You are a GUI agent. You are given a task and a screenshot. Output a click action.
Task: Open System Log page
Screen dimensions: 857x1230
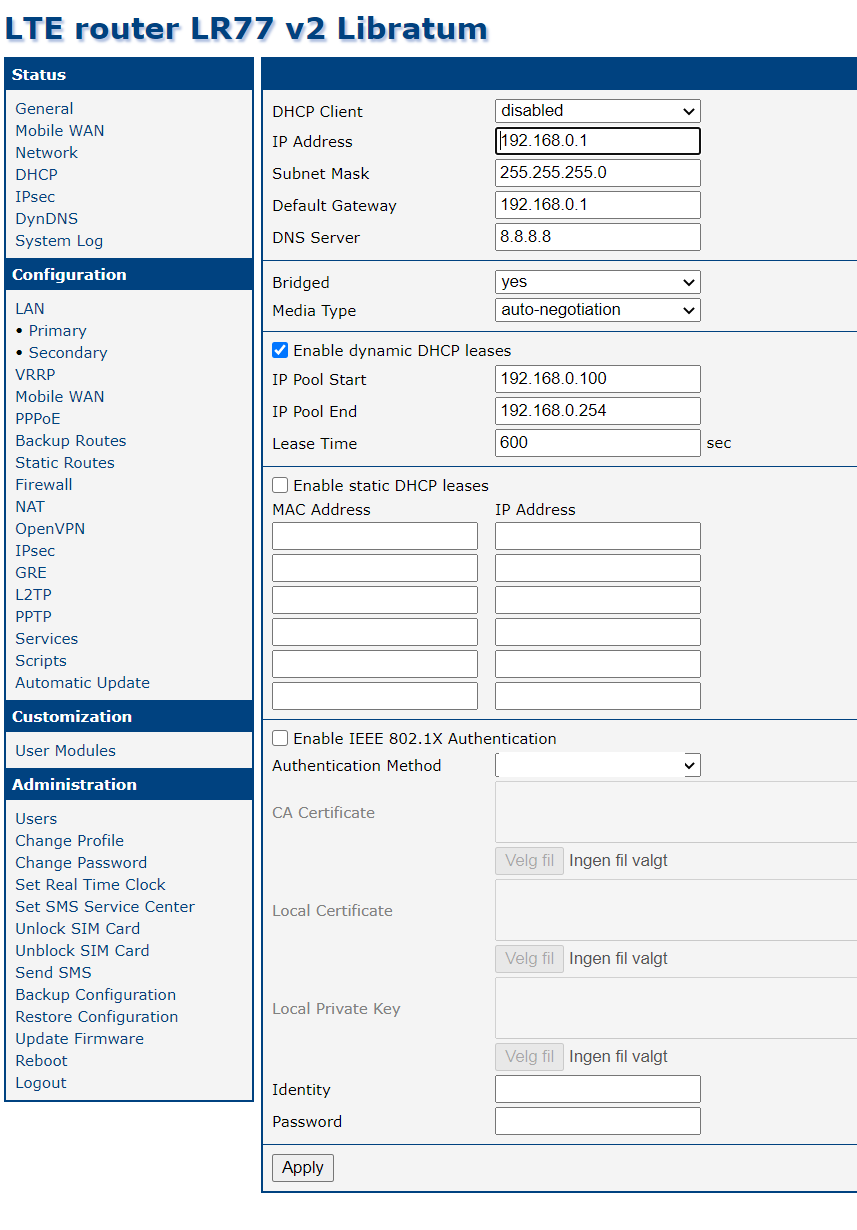pyautogui.click(x=59, y=241)
